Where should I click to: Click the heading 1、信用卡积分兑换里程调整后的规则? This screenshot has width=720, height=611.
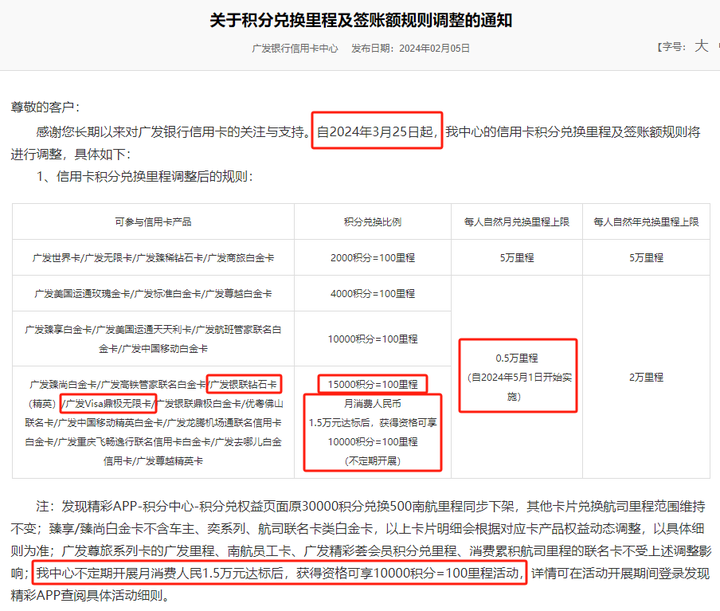point(145,176)
